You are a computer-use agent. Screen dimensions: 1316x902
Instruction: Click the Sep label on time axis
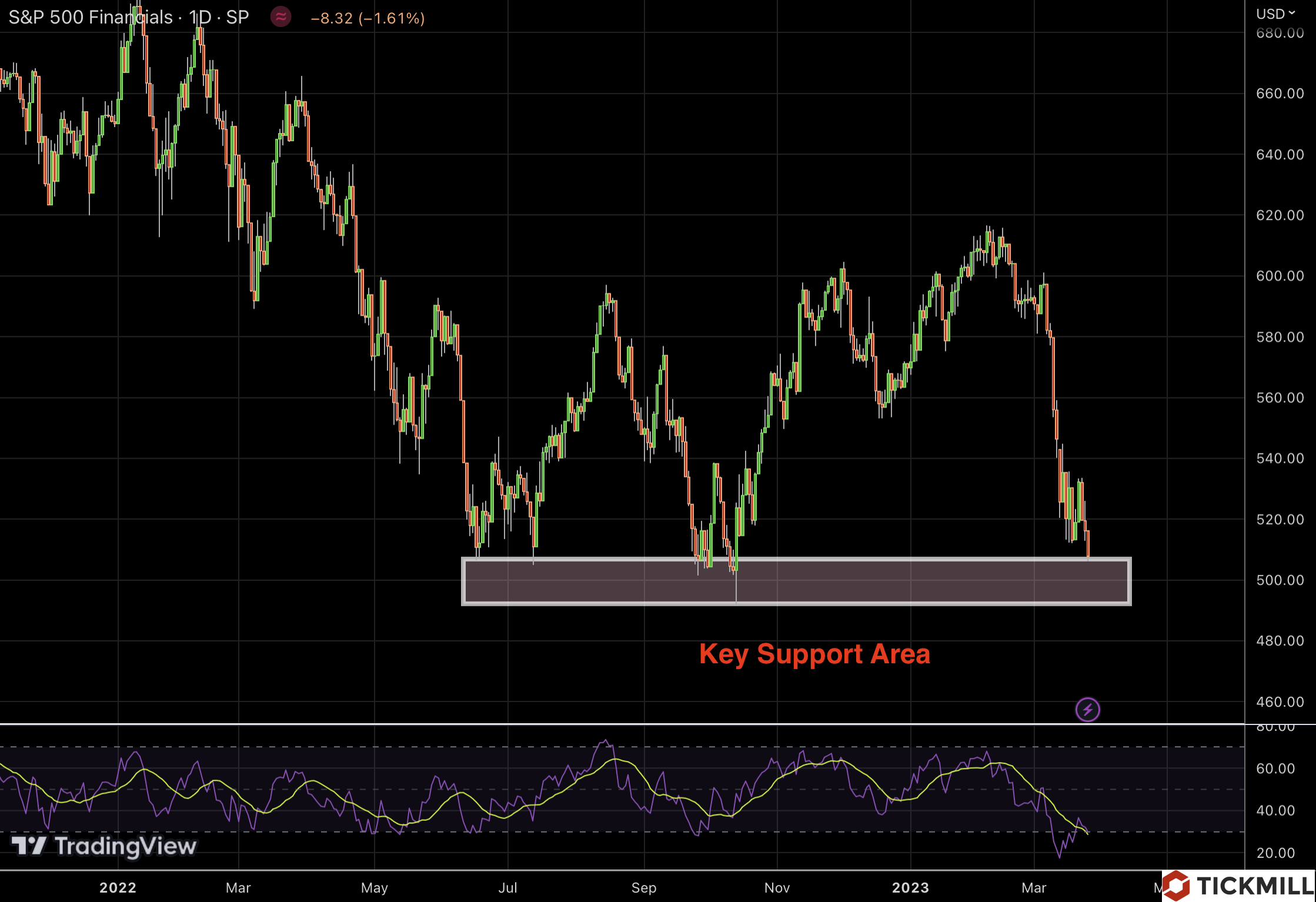(x=644, y=887)
